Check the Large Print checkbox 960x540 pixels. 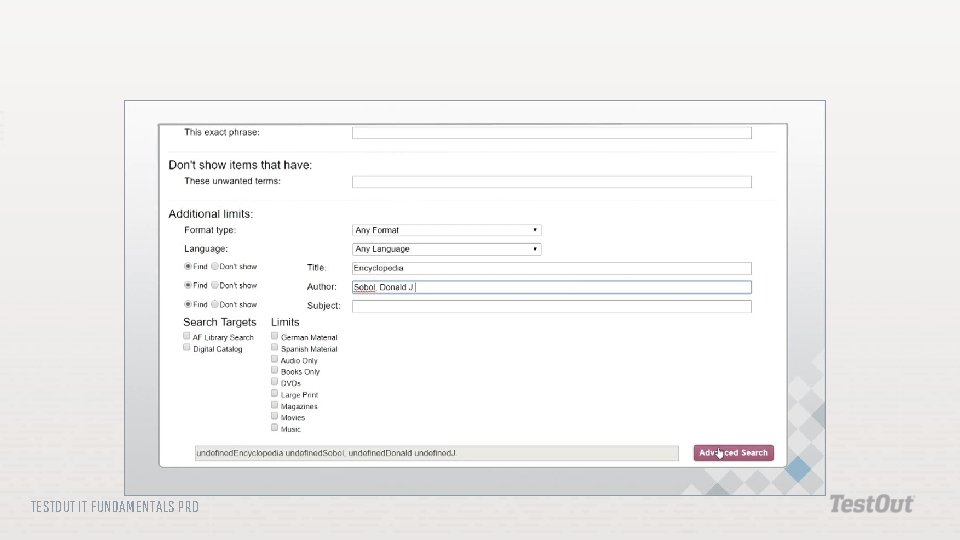click(274, 394)
